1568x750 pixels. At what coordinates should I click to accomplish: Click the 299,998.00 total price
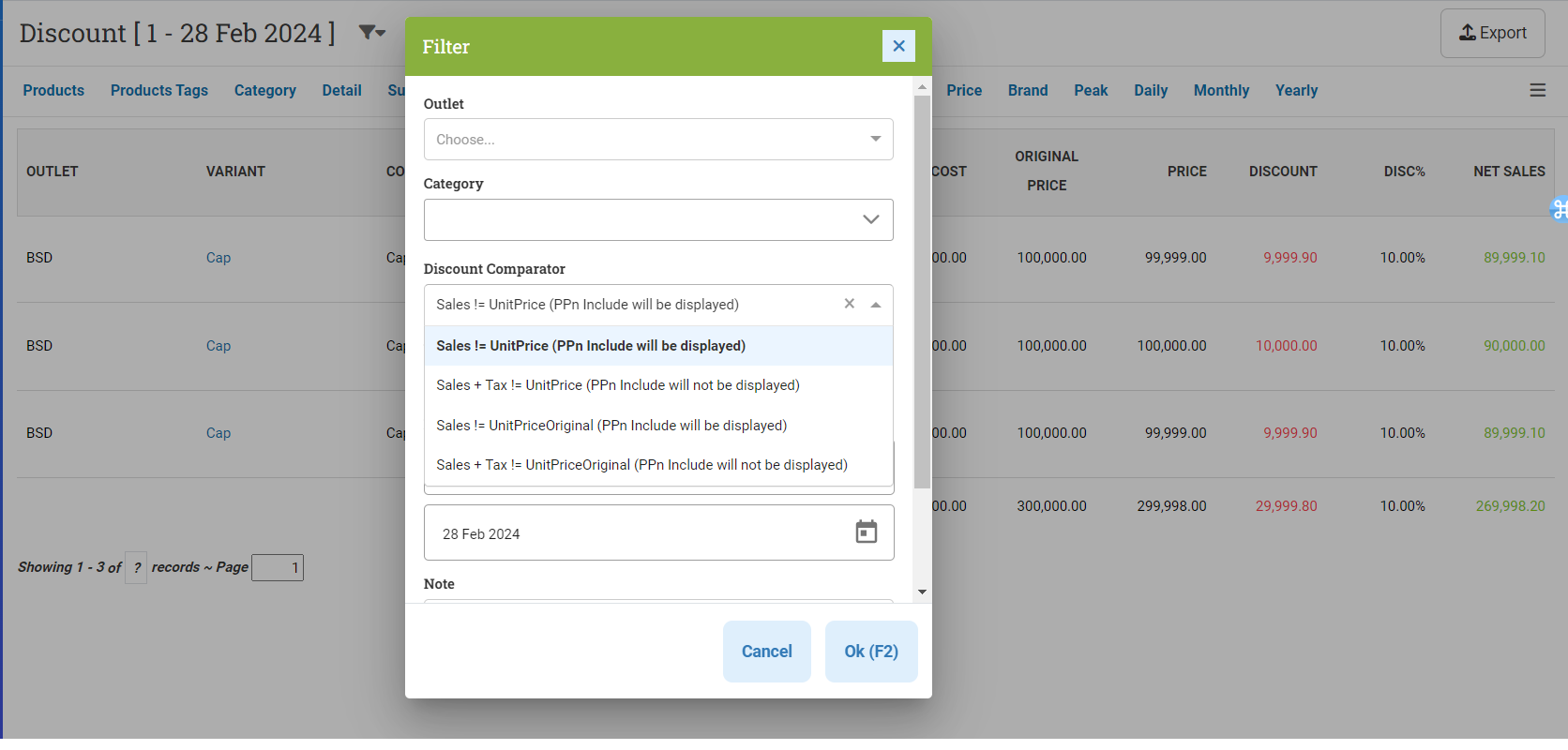point(1172,506)
